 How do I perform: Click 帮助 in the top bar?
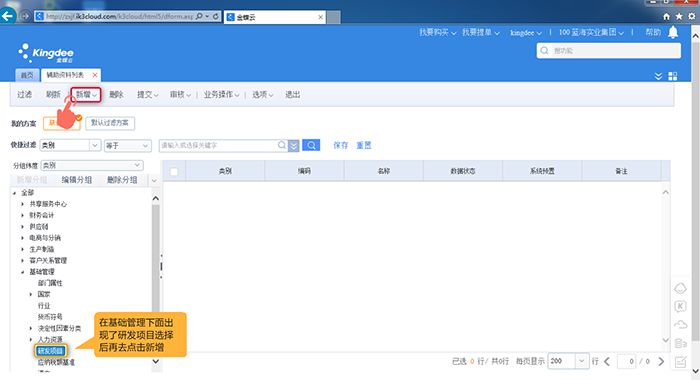click(653, 33)
